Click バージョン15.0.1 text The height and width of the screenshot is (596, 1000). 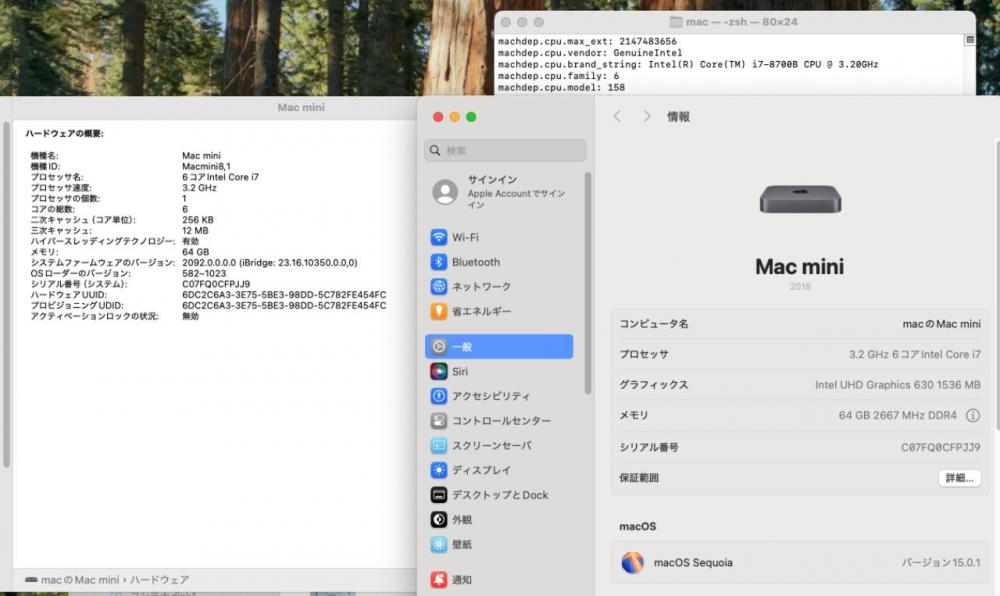(941, 563)
